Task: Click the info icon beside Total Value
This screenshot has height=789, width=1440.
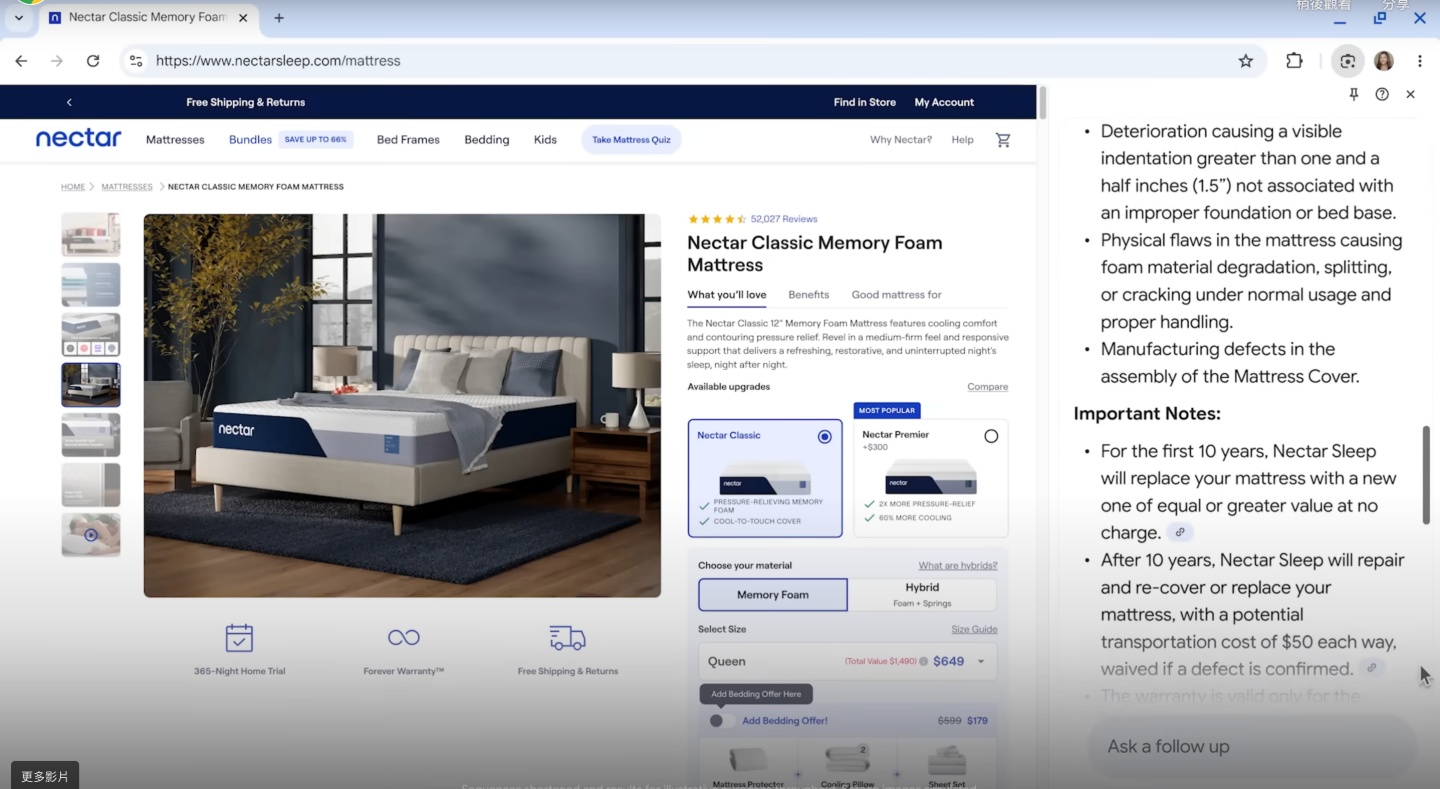Action: (x=923, y=662)
